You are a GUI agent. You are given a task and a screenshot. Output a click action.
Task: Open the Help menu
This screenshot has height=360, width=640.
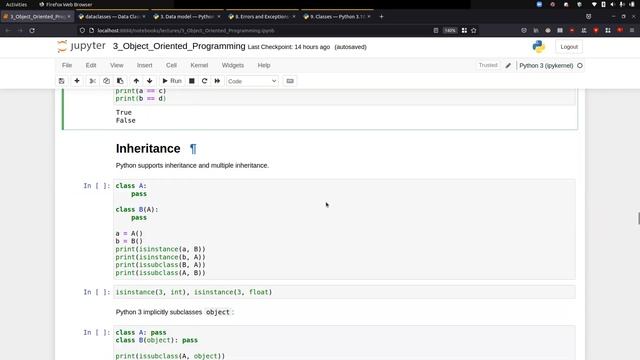(264, 65)
